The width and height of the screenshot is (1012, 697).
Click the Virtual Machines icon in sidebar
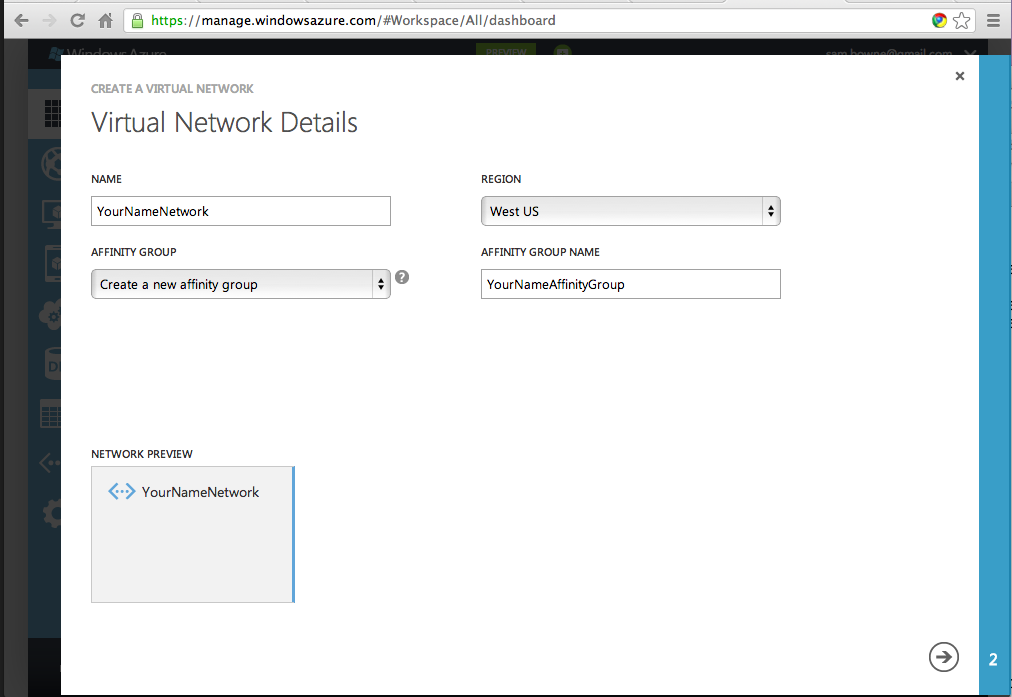[x=52, y=214]
